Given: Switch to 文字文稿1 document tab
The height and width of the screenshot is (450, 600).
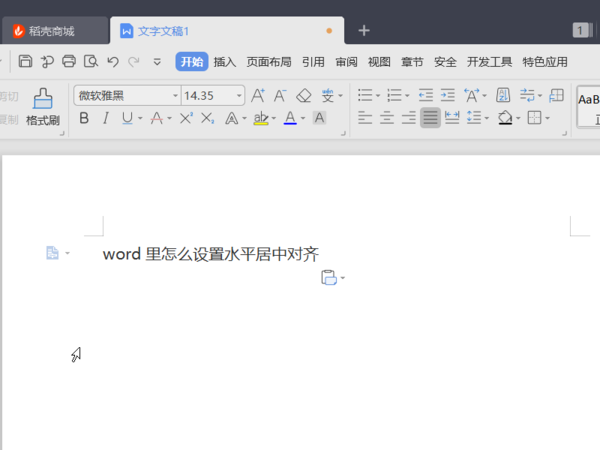Looking at the screenshot, I should [x=227, y=31].
